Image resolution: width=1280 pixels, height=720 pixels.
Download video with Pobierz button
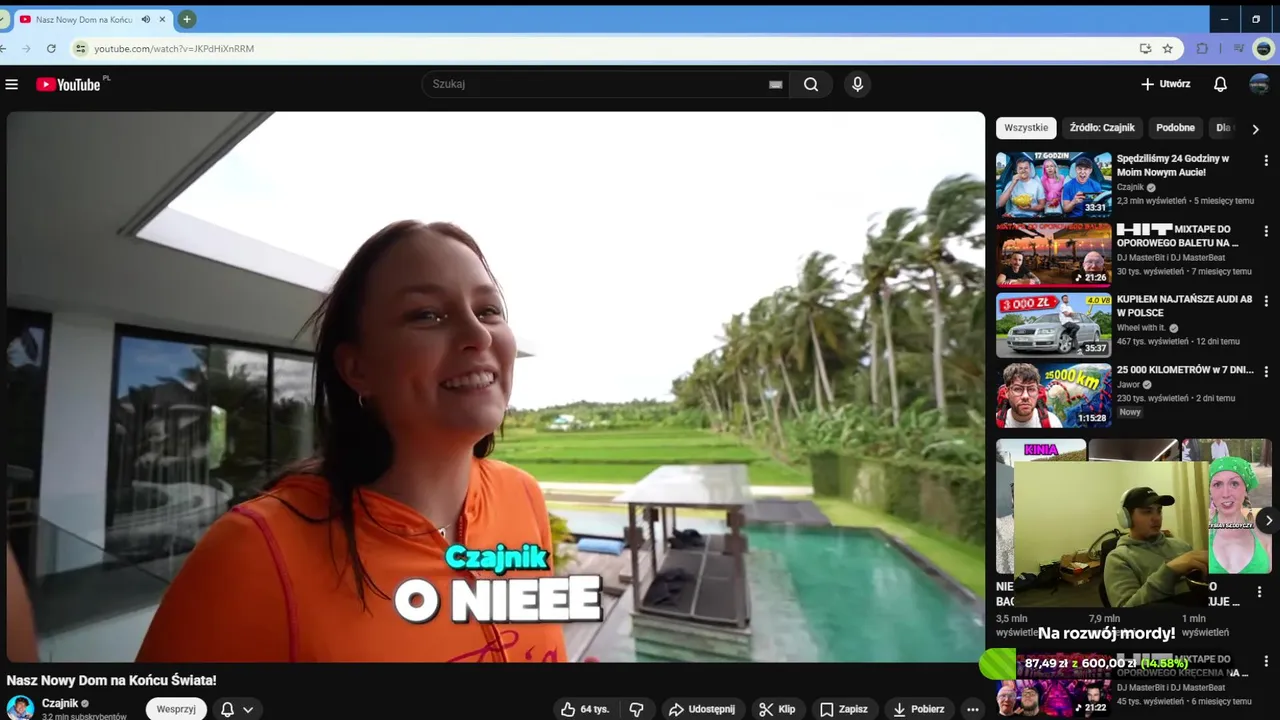(x=919, y=709)
